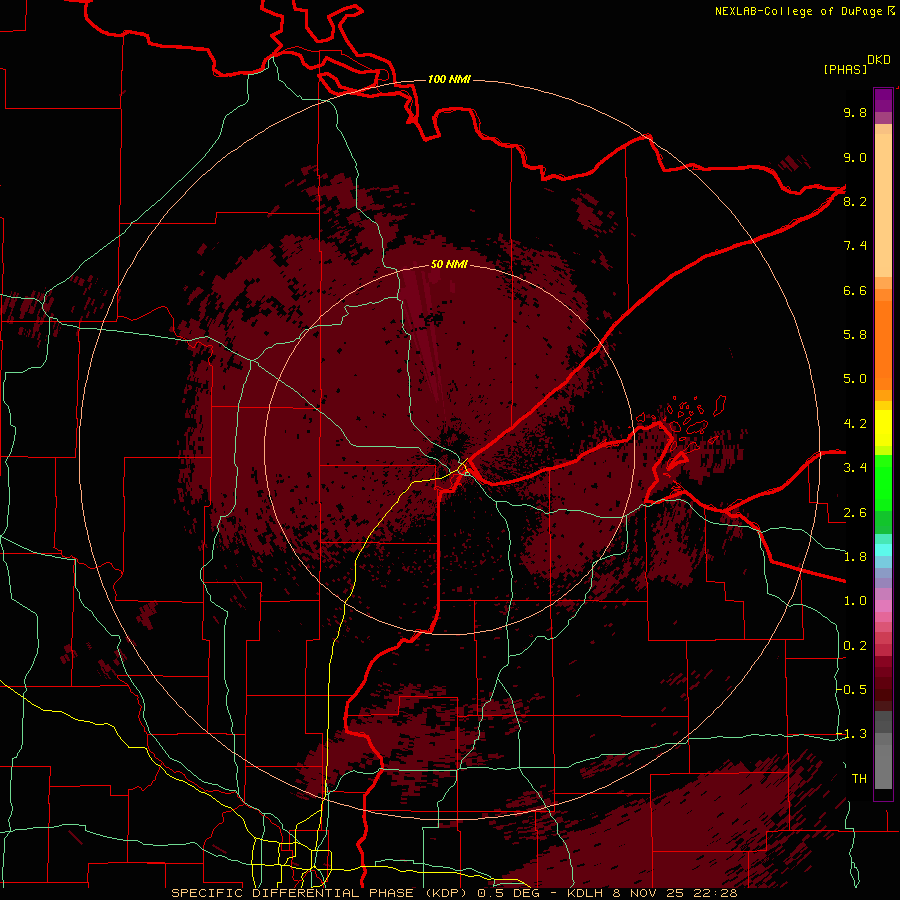Click the NEXLAB-College of DuPage label

click(x=798, y=11)
